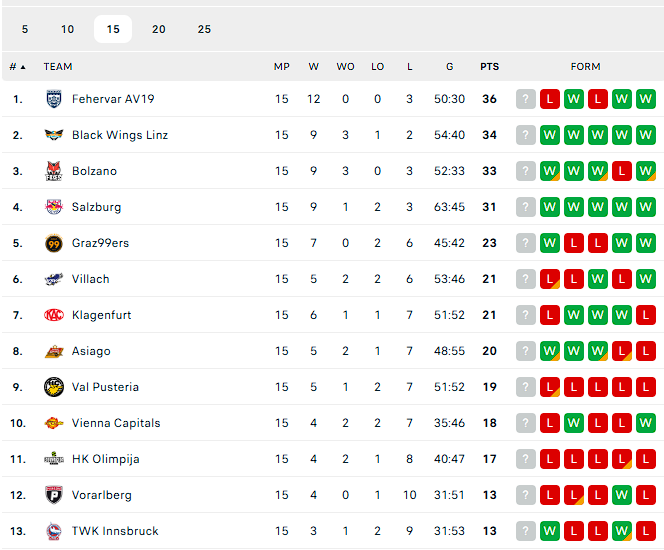Viewport: 664px width, 550px height.
Task: Click the Vienna Capitals logo
Action: (54, 423)
